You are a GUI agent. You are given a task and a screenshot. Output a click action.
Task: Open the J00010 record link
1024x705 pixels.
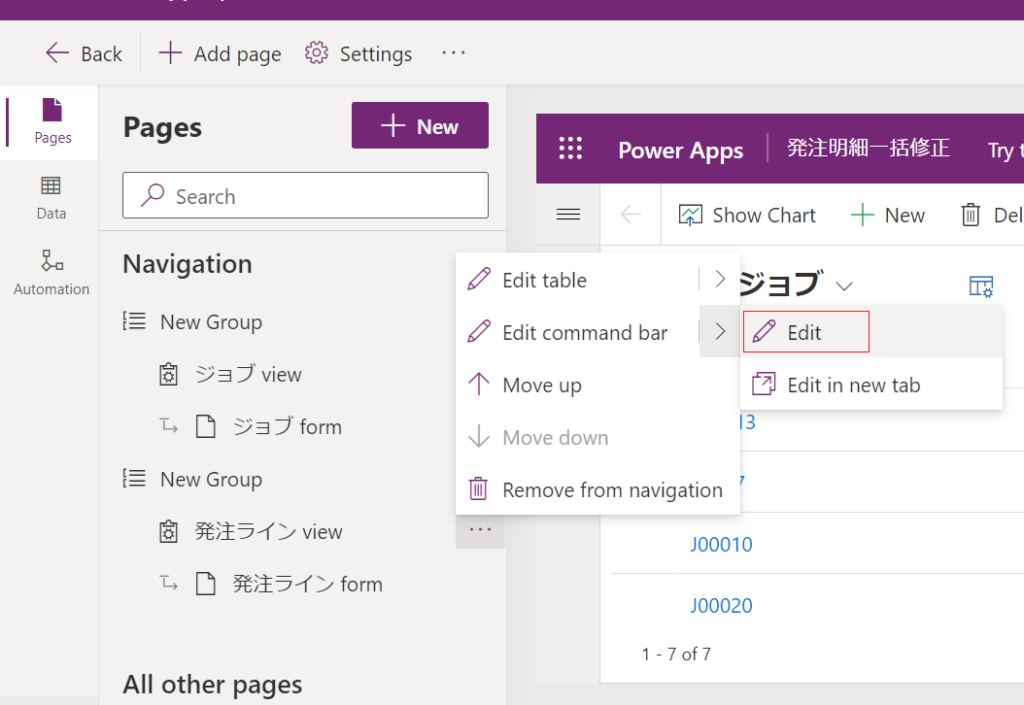tap(721, 545)
